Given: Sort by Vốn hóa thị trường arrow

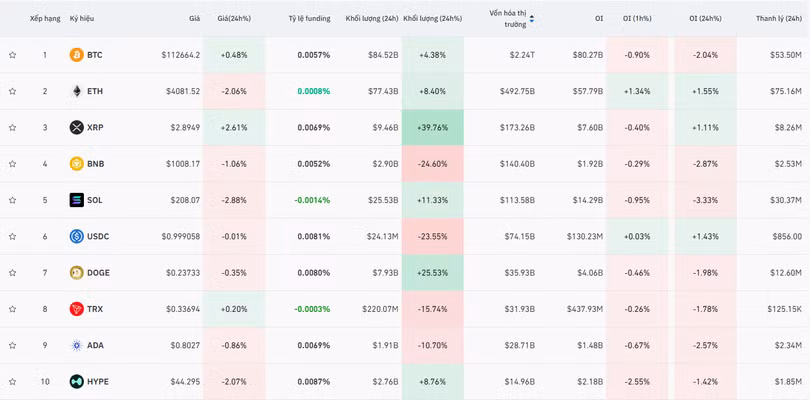Looking at the screenshot, I should (x=531, y=18).
